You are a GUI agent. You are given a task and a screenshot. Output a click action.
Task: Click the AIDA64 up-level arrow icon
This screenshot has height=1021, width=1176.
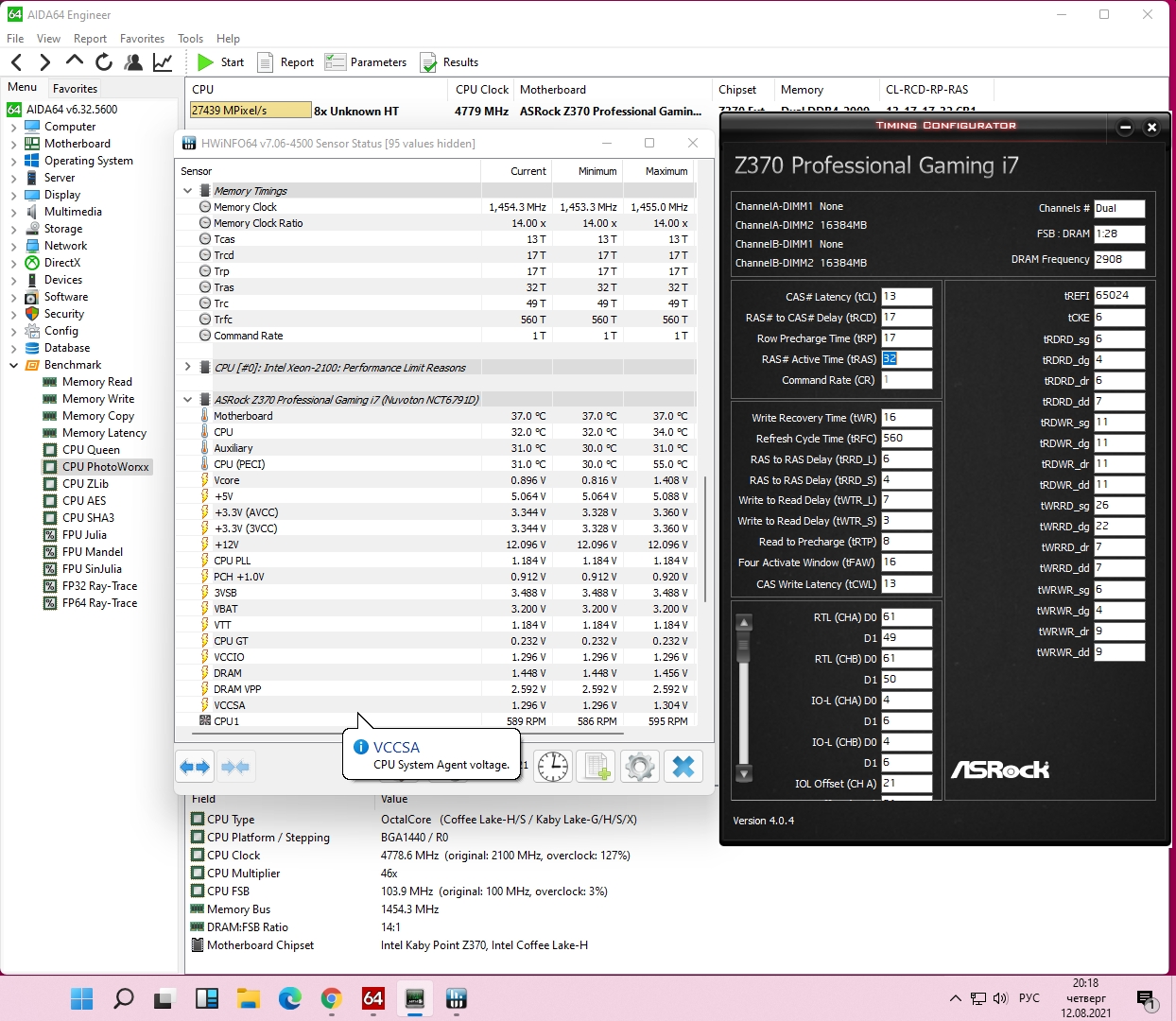tap(74, 61)
